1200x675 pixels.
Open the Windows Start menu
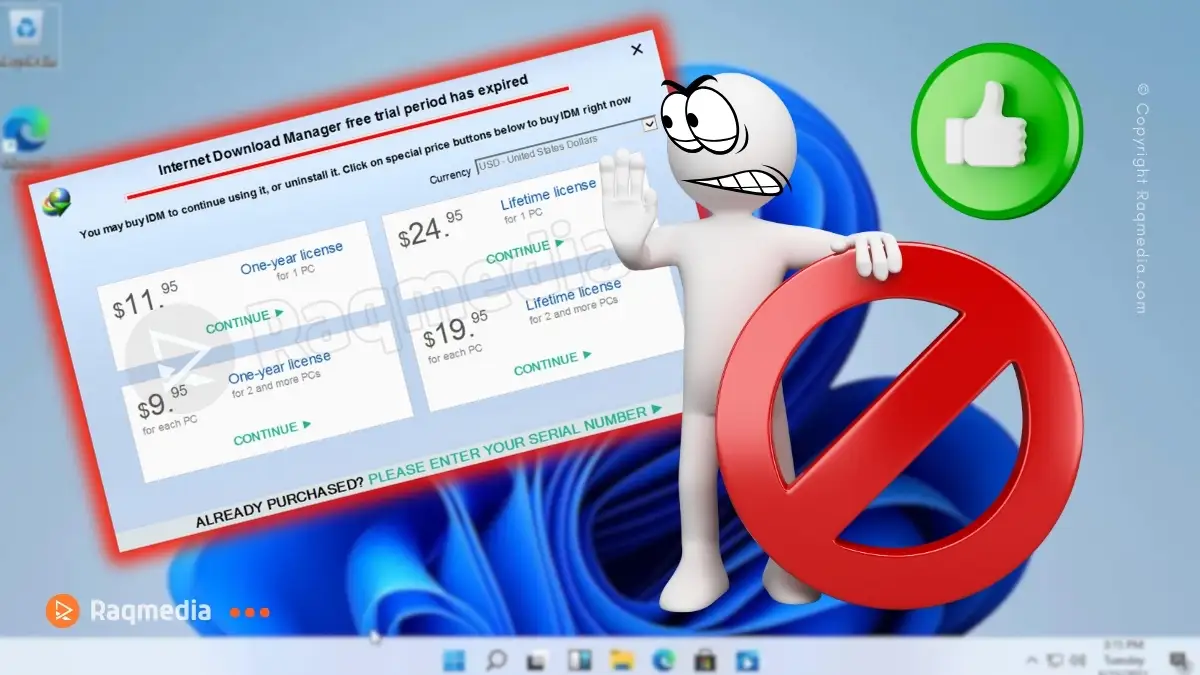pos(453,660)
